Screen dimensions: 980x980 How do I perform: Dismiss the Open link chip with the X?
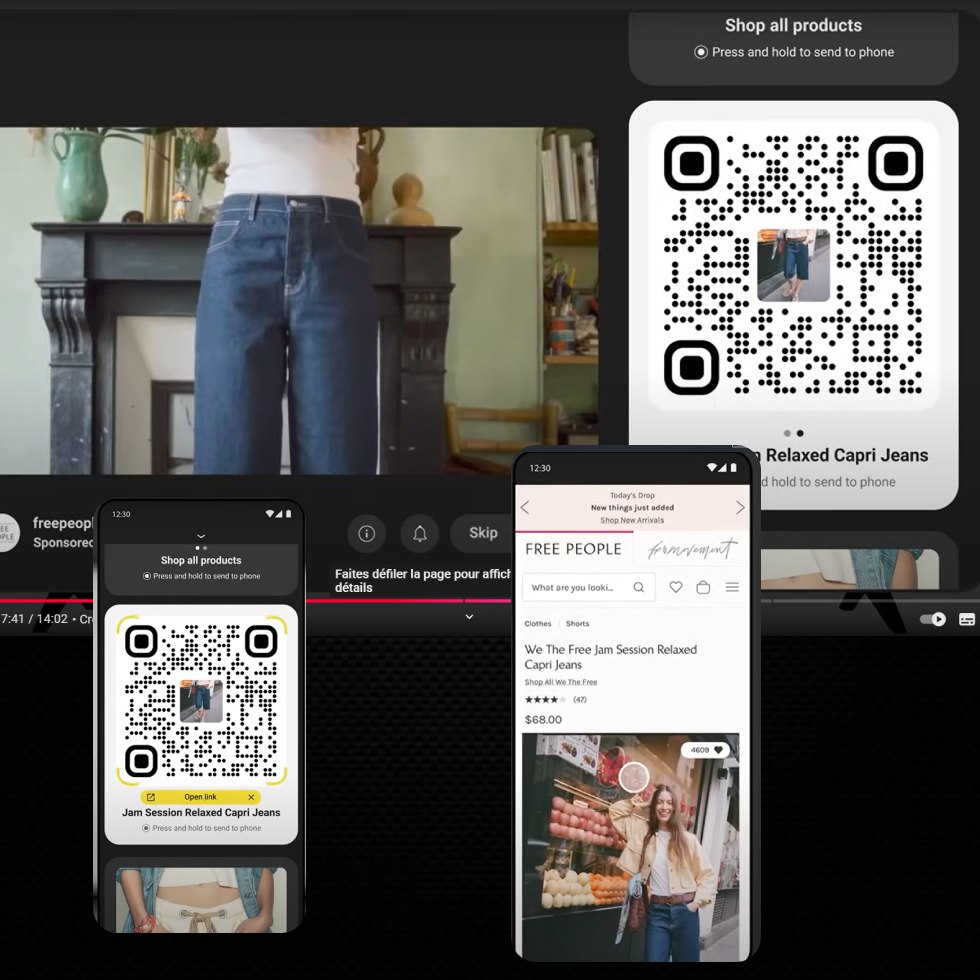(x=251, y=797)
